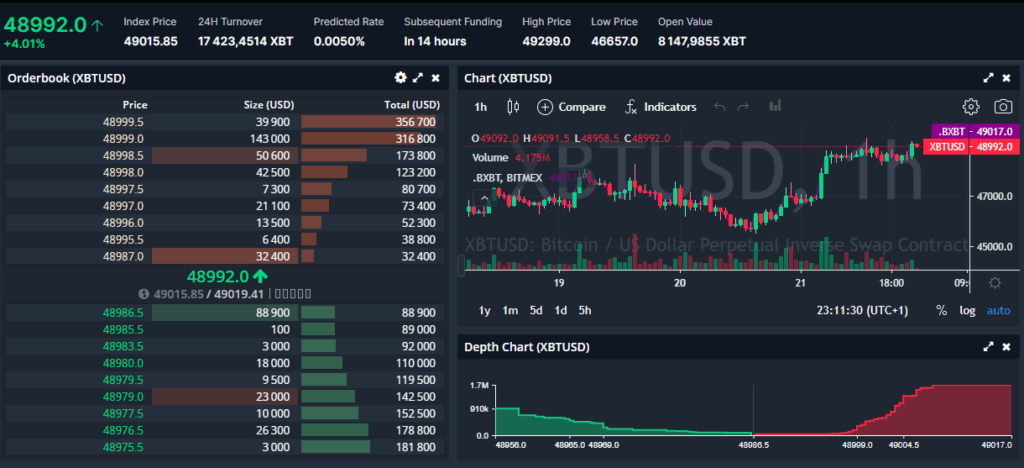Toggle log scale on chart
Image resolution: width=1024 pixels, height=468 pixels.
(x=967, y=311)
